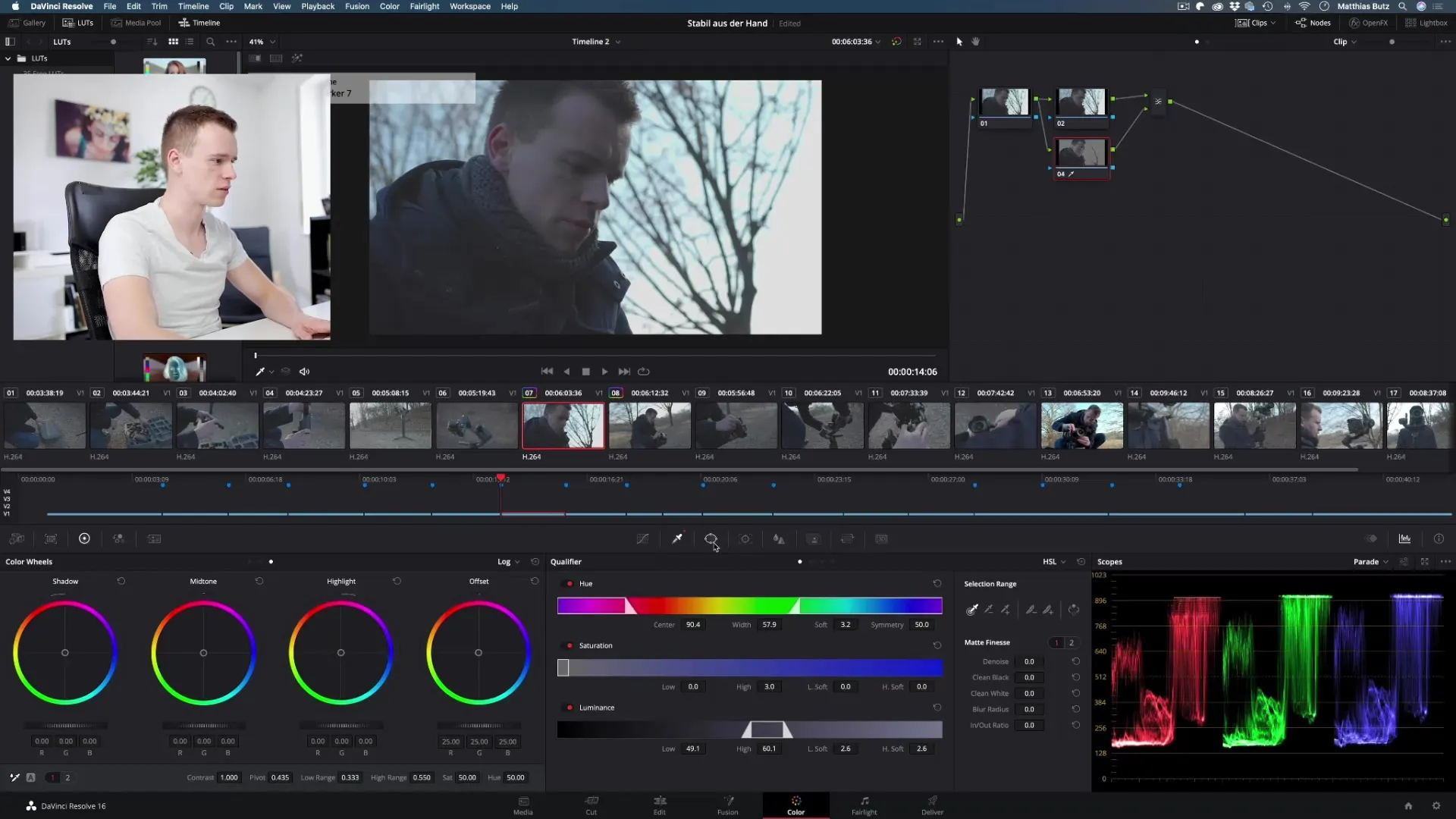Screen dimensions: 1456x819
Task: Open viewer search in LUTs panel
Action: [x=211, y=42]
